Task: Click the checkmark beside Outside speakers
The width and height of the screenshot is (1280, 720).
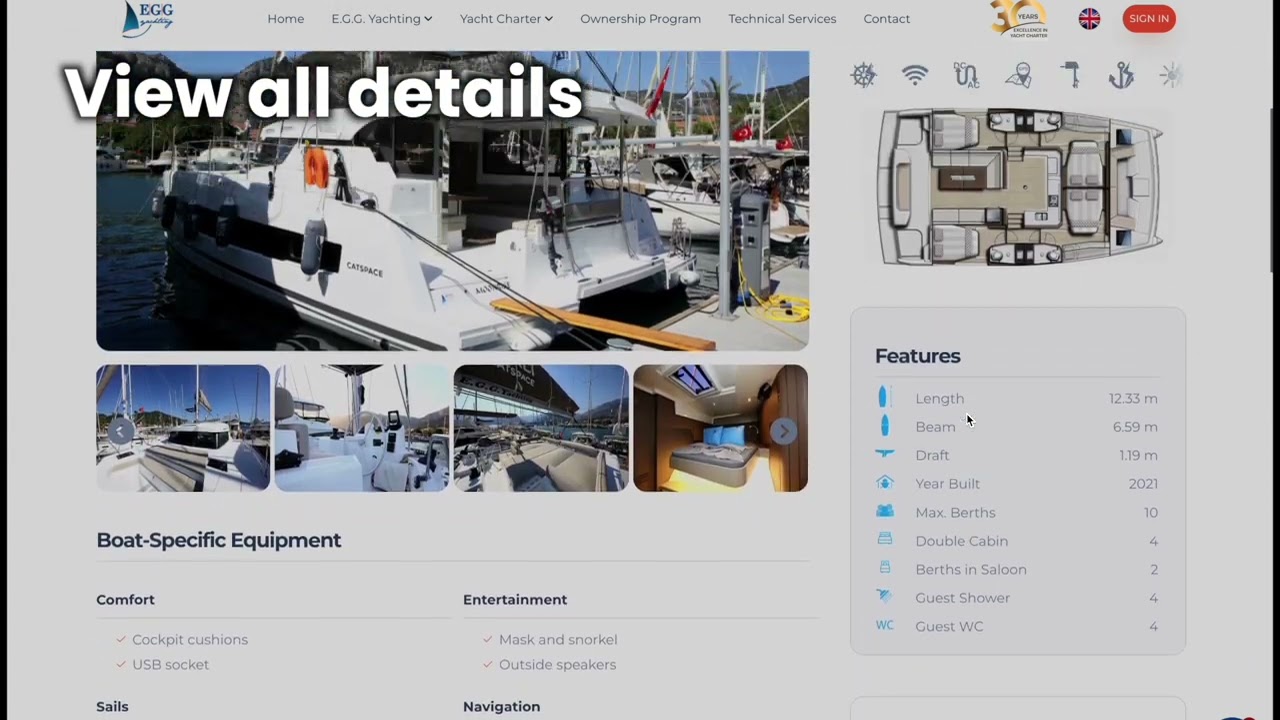Action: coord(488,665)
